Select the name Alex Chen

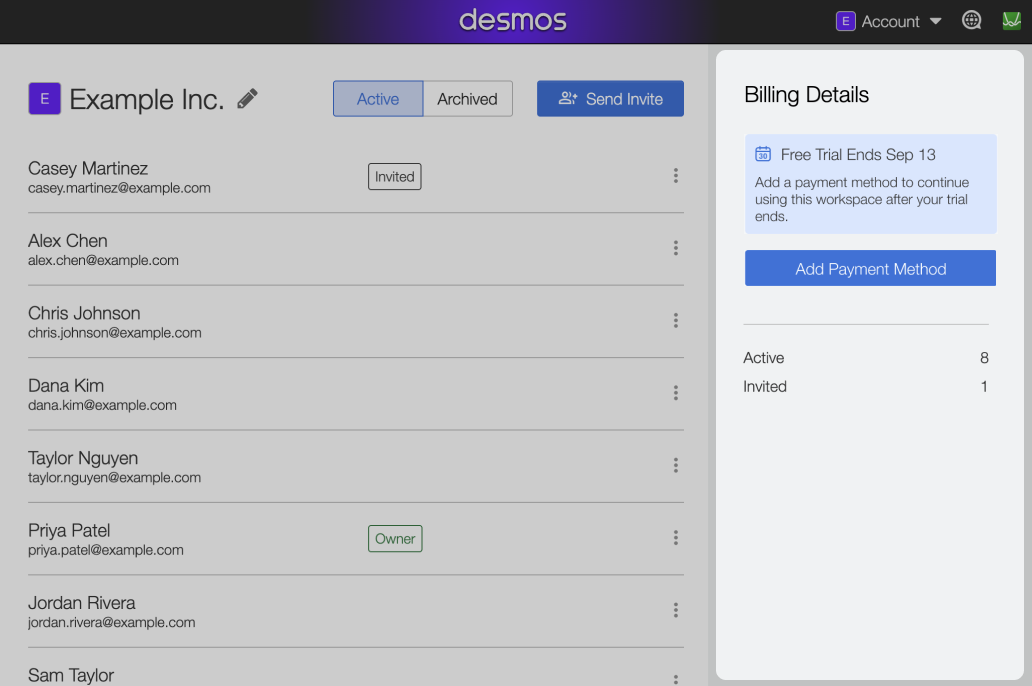point(68,241)
